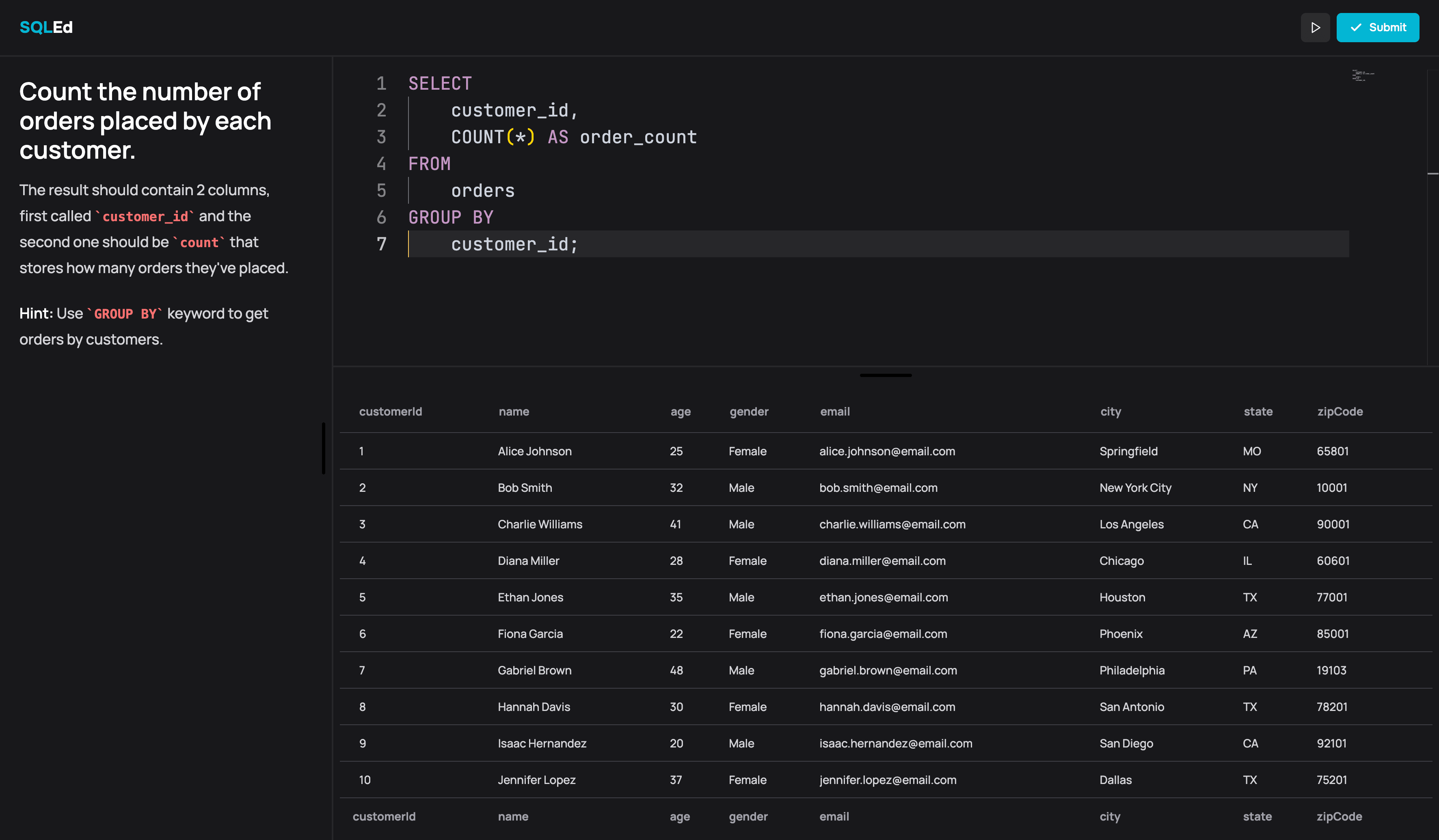Screen dimensions: 1439x840
Task: Click the city column header at top
Action: [1111, 411]
